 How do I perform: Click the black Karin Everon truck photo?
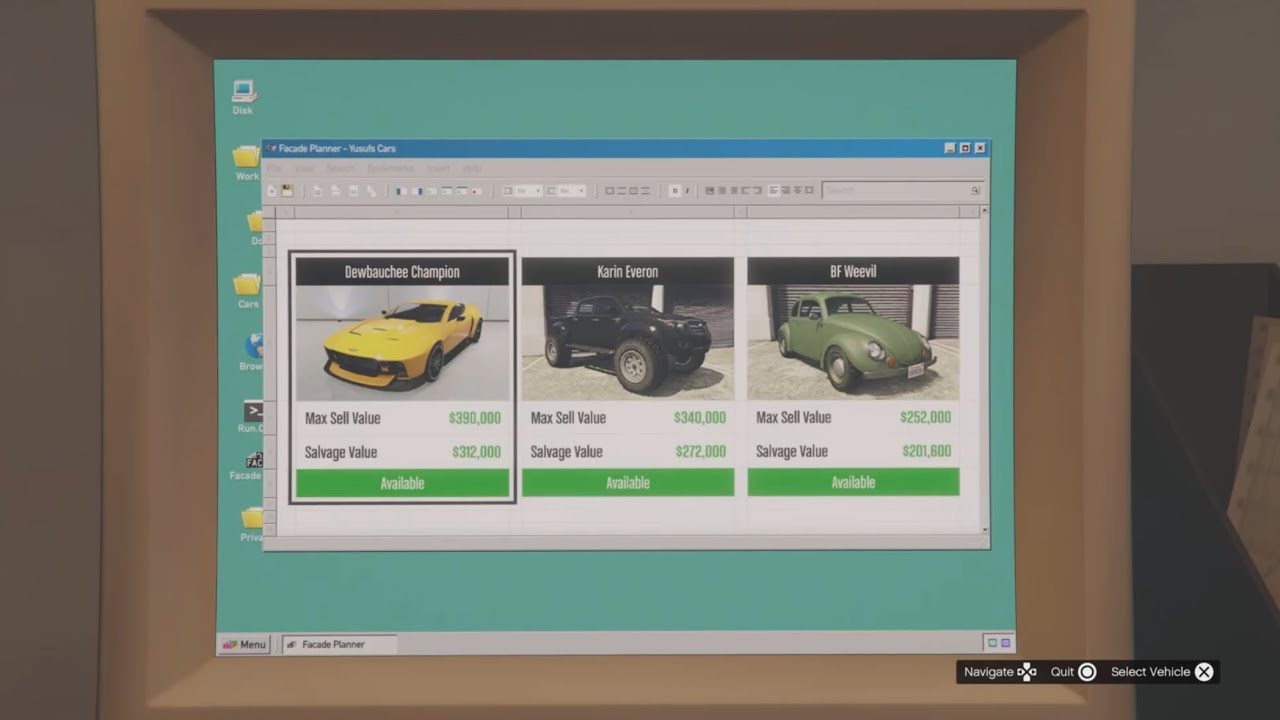pyautogui.click(x=628, y=342)
